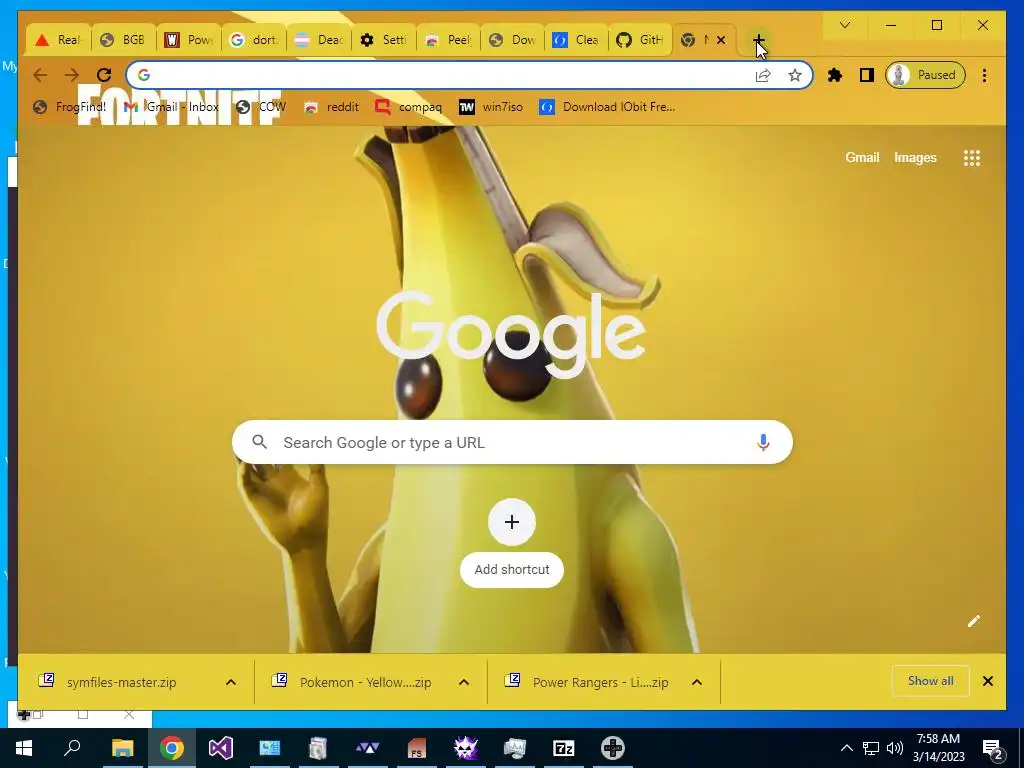The width and height of the screenshot is (1024, 768).
Task: Open the reddit bookmark
Action: (331, 107)
